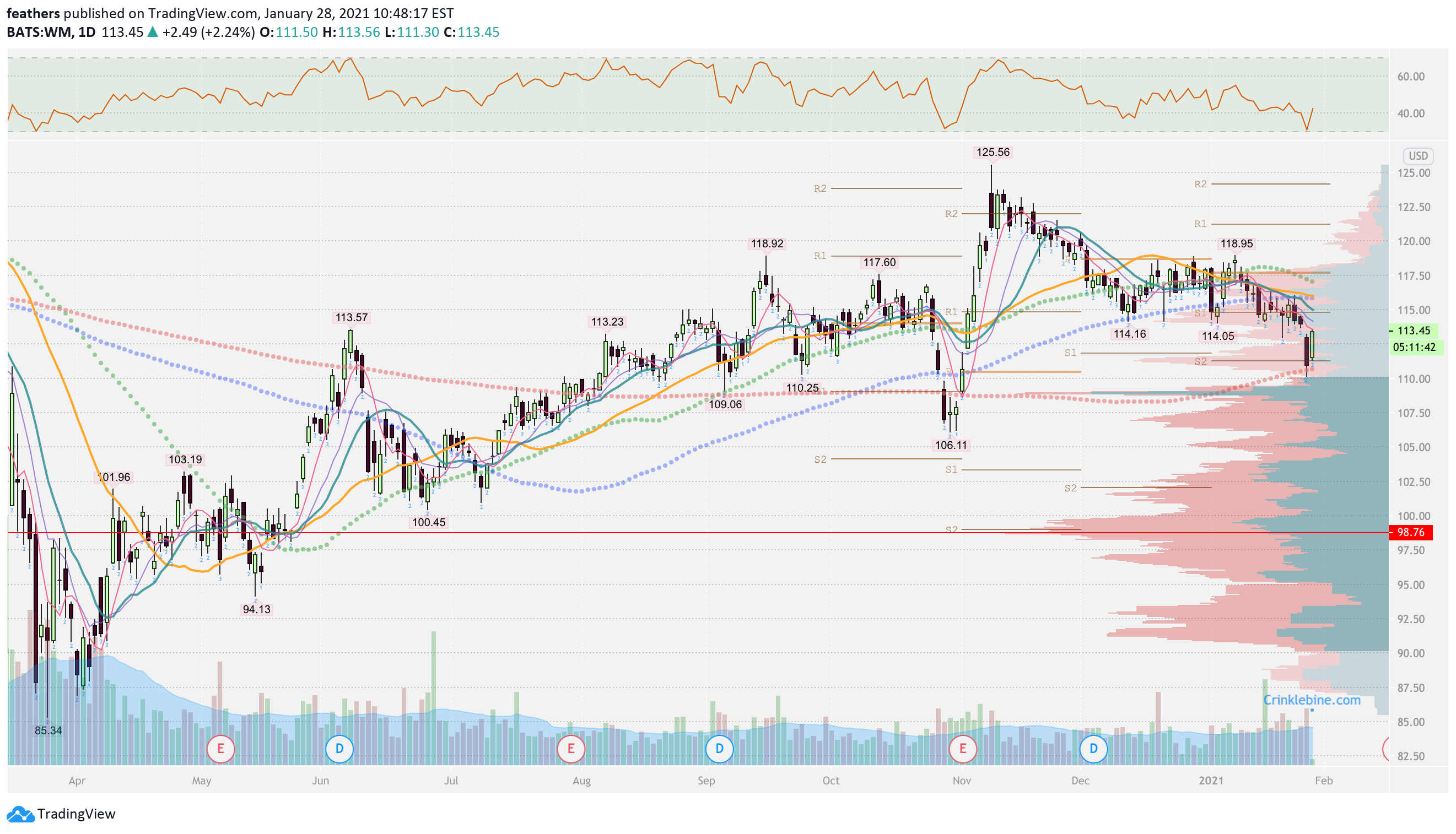Screen dimensions: 1456x834
Task: Click the TradingView cloud logo icon
Action: [20, 814]
